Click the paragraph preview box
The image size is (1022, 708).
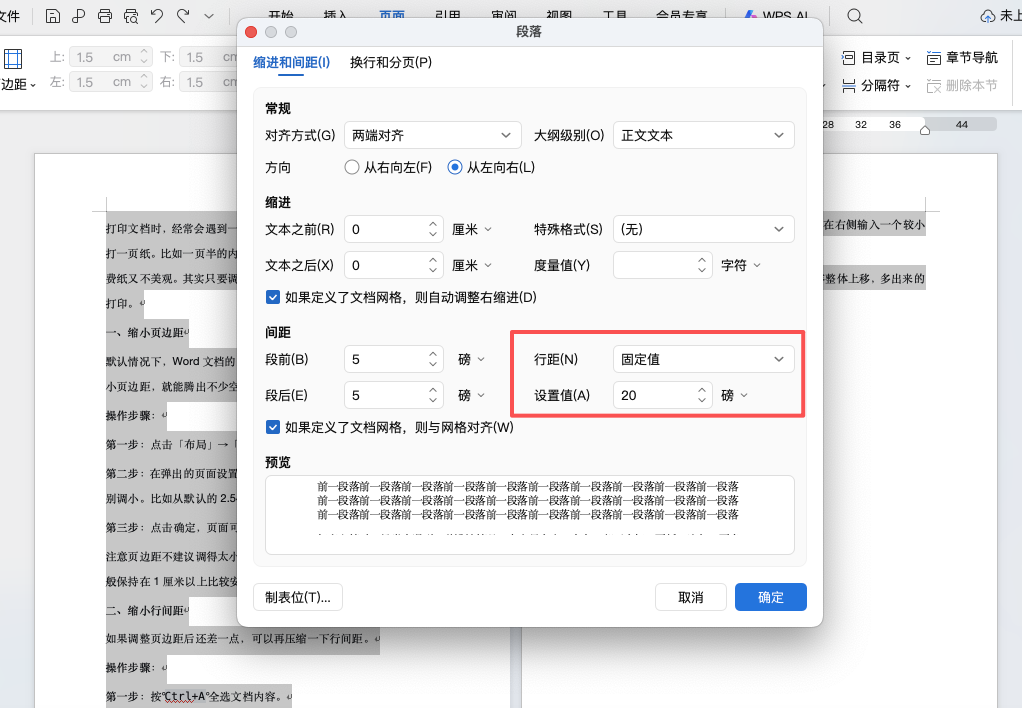coord(530,515)
